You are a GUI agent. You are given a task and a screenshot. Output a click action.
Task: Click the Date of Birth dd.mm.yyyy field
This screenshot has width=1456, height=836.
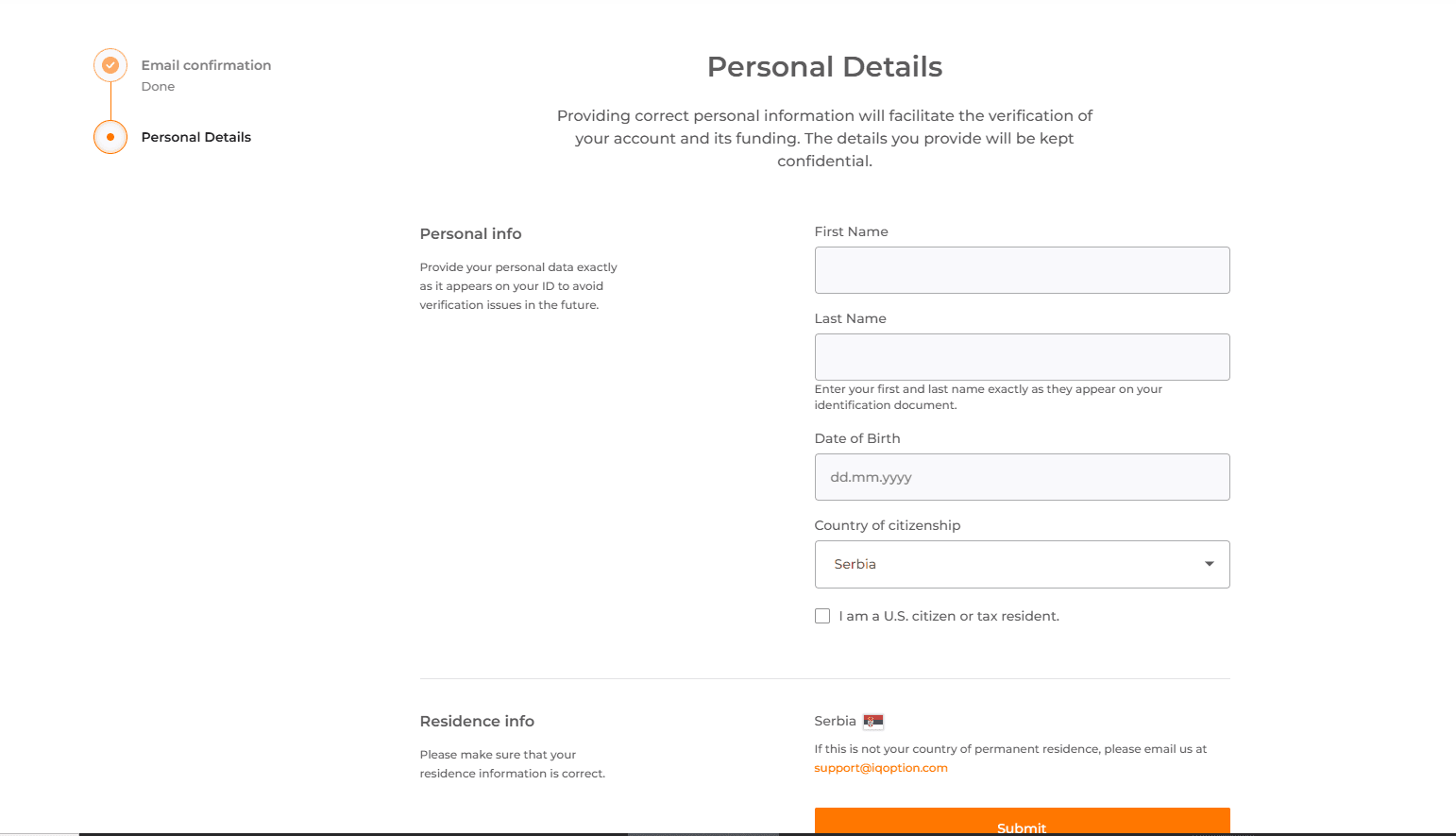[x=1022, y=477]
